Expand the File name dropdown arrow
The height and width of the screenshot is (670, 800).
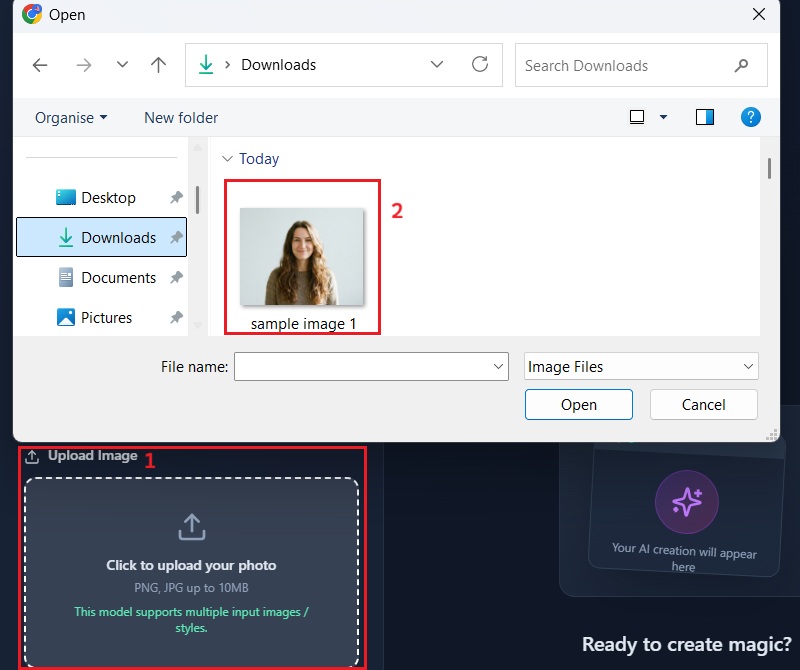click(498, 366)
